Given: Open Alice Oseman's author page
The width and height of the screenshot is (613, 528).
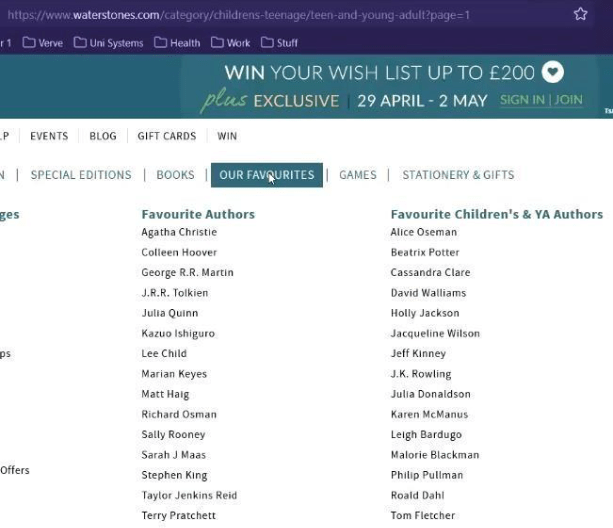Looking at the screenshot, I should click(423, 232).
